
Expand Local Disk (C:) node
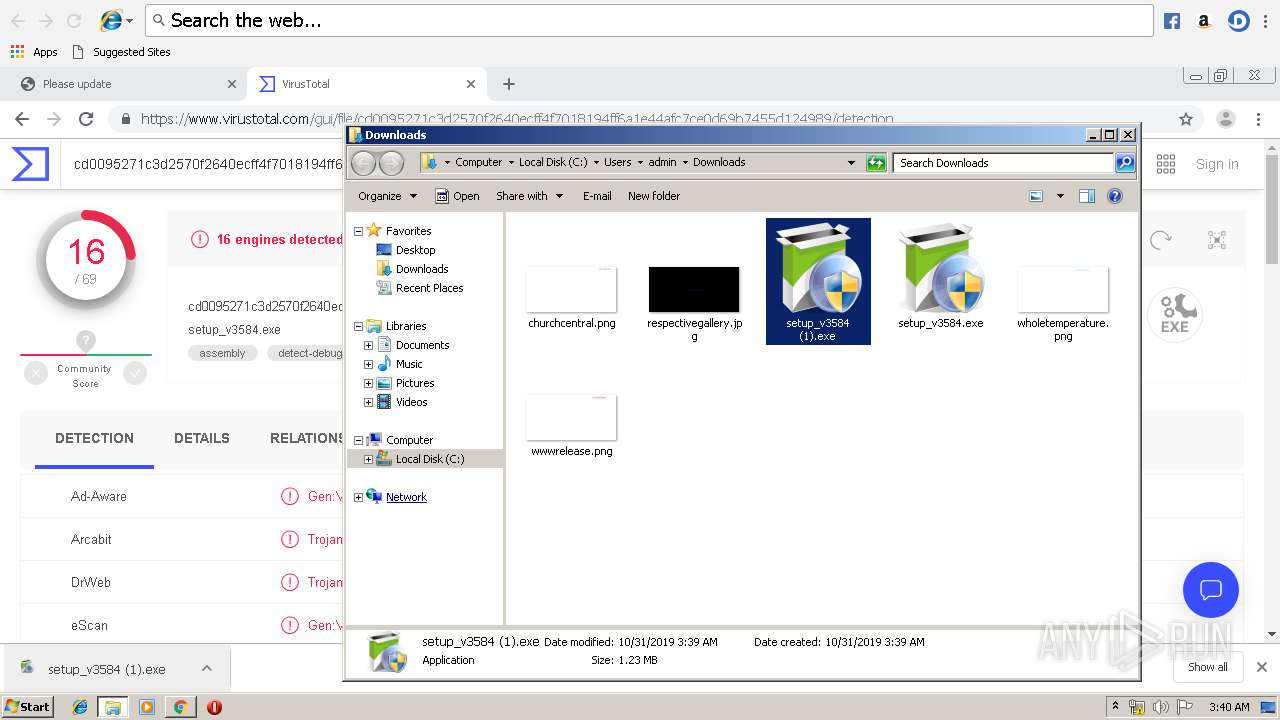coord(368,459)
